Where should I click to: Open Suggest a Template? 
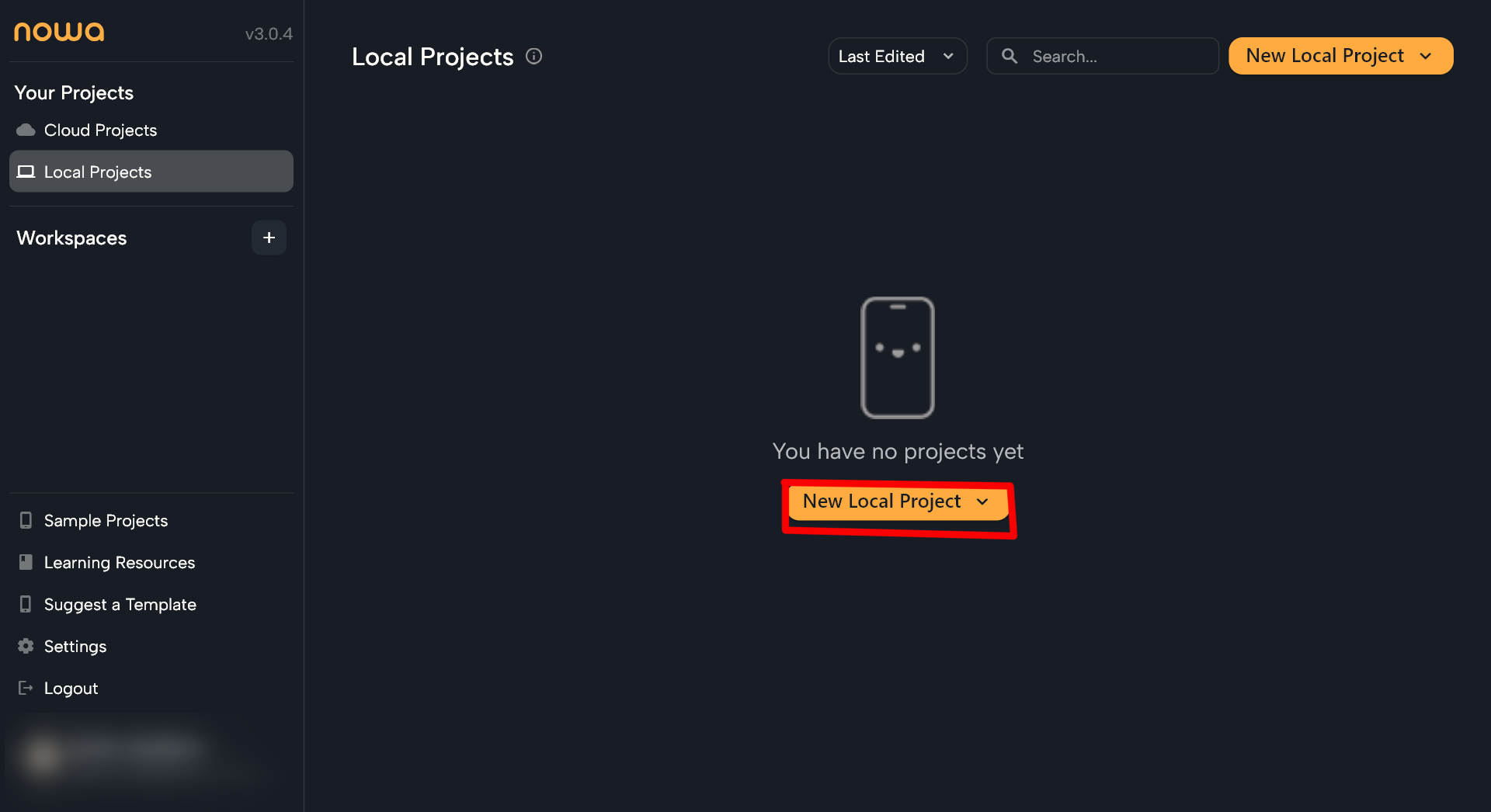pyautogui.click(x=120, y=604)
